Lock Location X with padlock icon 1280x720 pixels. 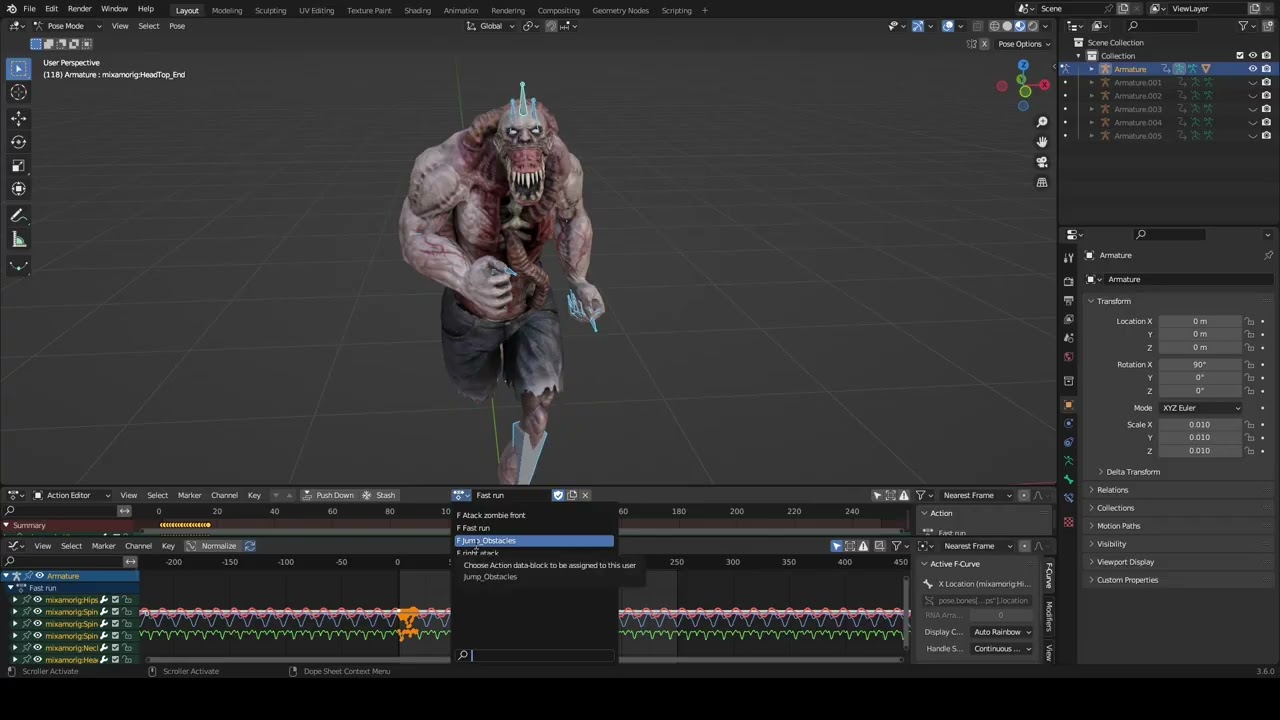tap(1249, 321)
